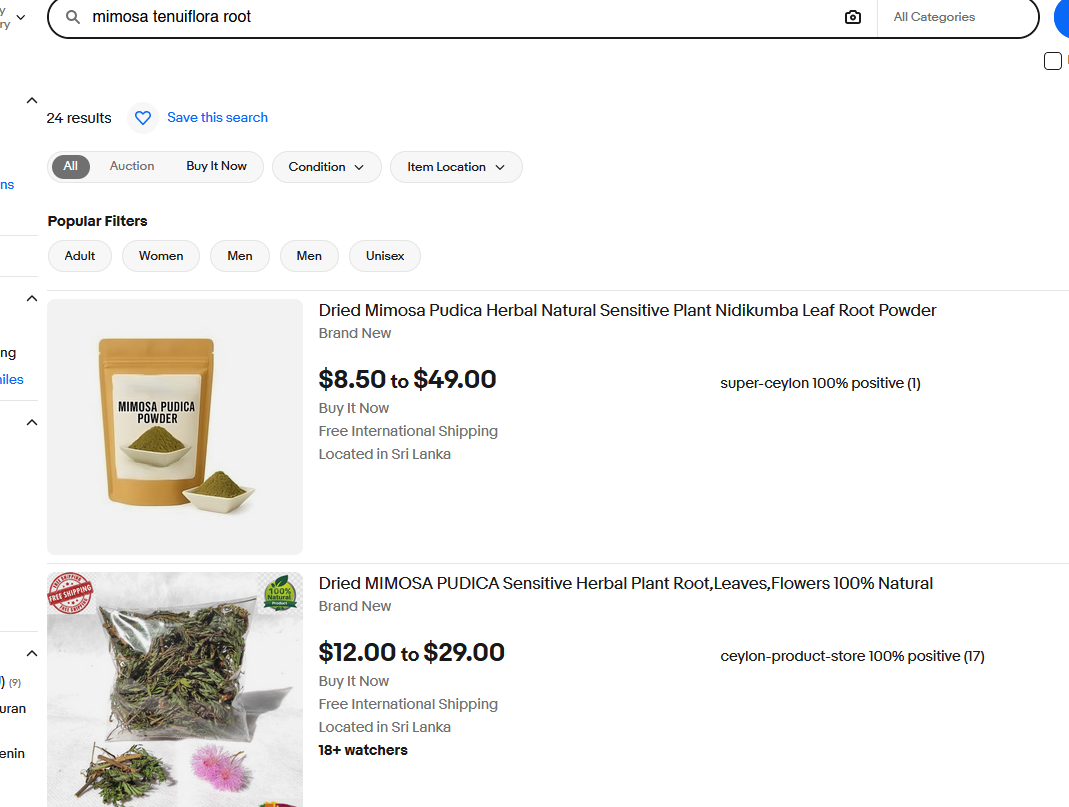Click the blue search button
The image size is (1069, 807).
point(1062,17)
